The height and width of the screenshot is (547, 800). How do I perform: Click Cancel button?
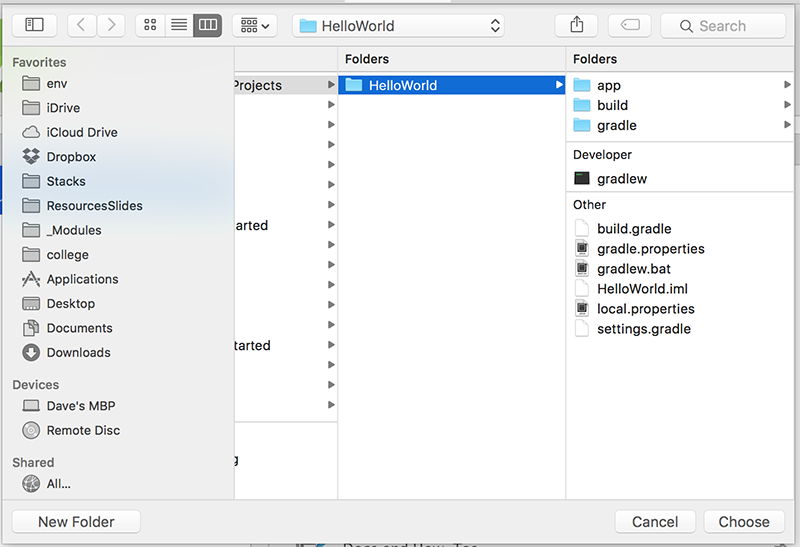655,522
